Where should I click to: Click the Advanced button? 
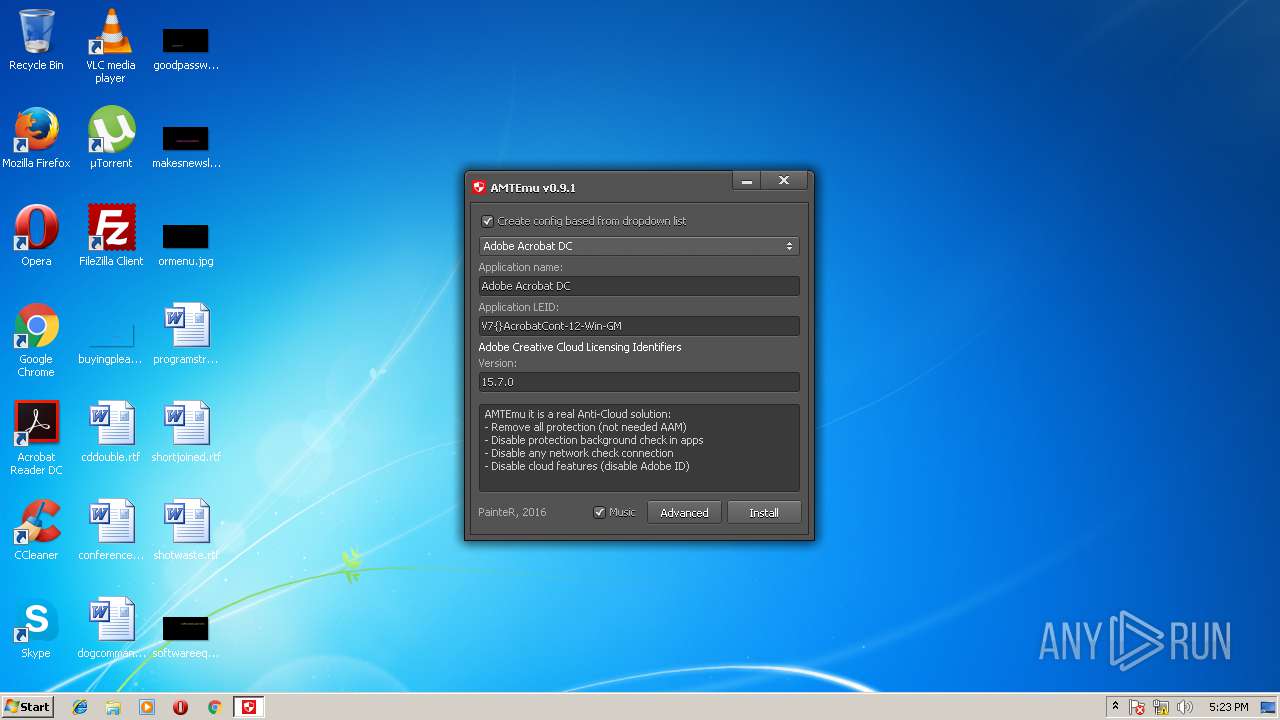684,512
